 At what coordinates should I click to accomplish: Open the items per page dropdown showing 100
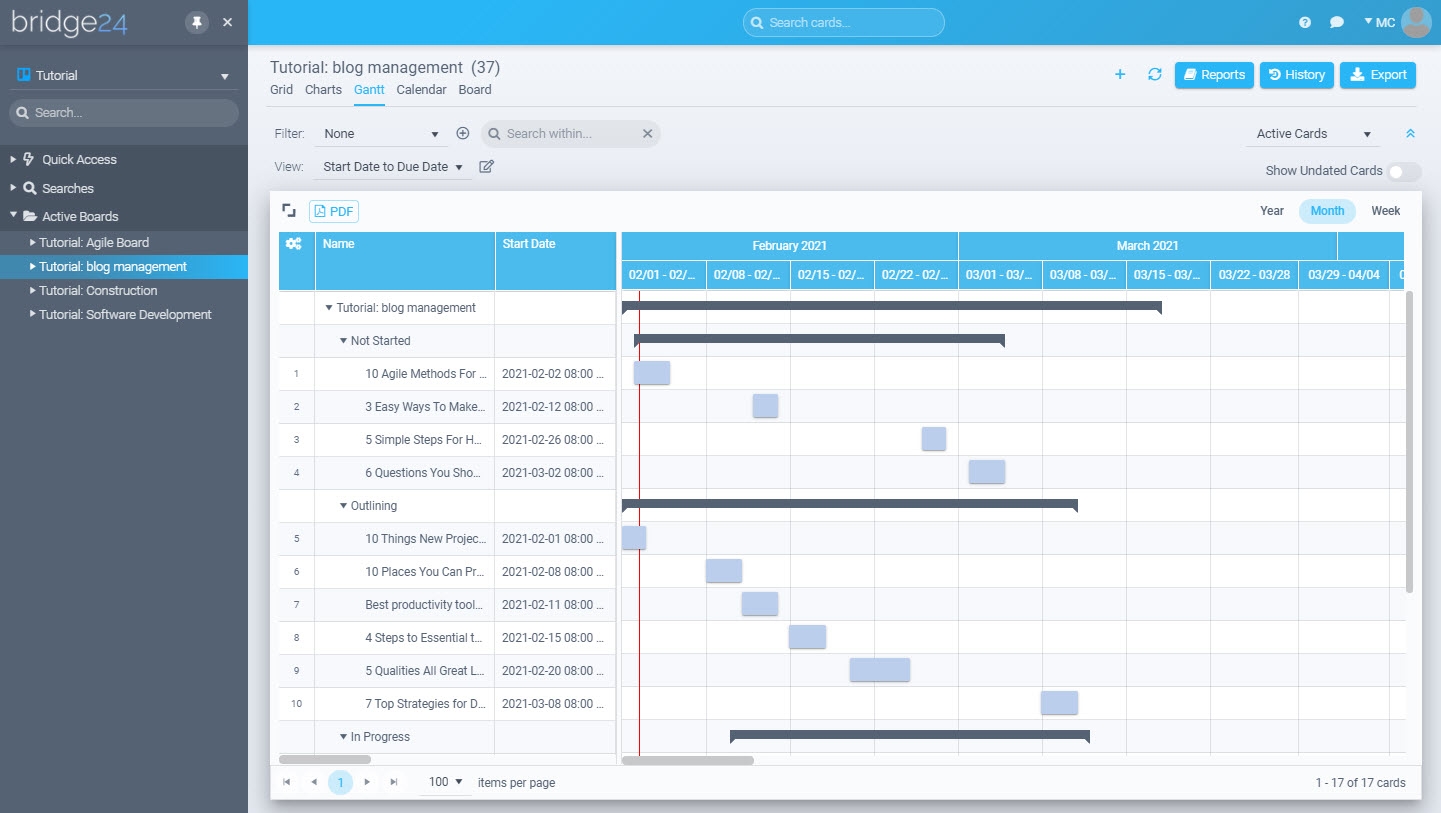pyautogui.click(x=443, y=782)
